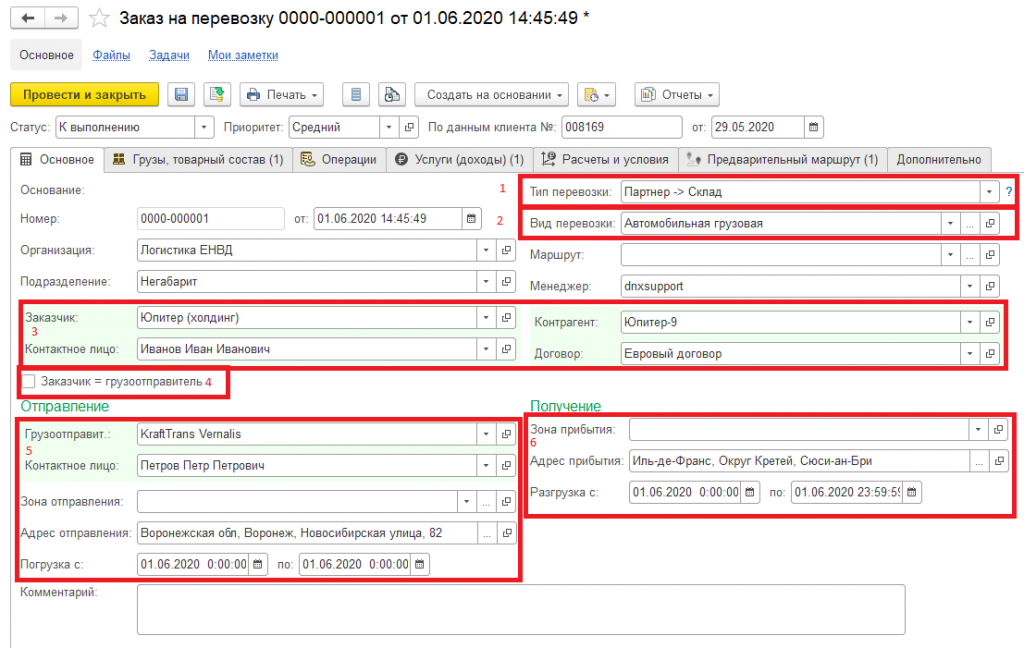Go back using the left arrow

[28, 19]
